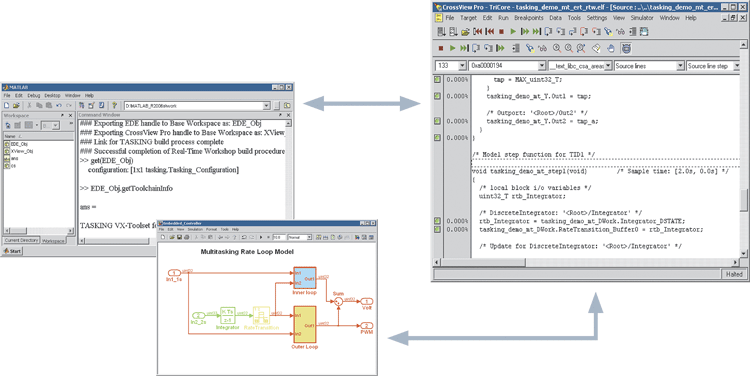Click the reset-to-start icon in CrossView toolbar
Viewport: 750px width, 376px height.
[478, 32]
